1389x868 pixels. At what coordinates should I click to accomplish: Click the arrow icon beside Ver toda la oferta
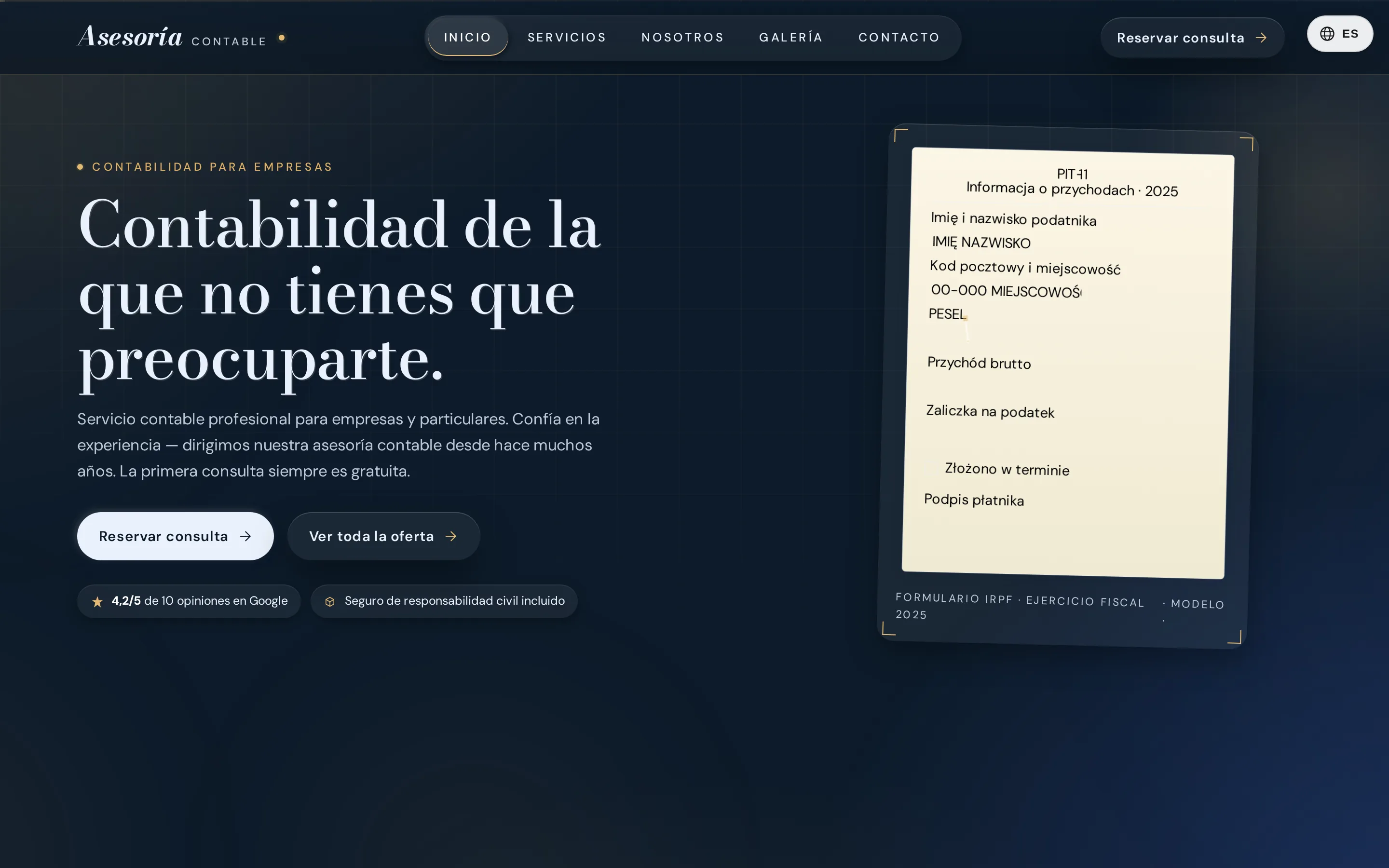pyautogui.click(x=451, y=536)
